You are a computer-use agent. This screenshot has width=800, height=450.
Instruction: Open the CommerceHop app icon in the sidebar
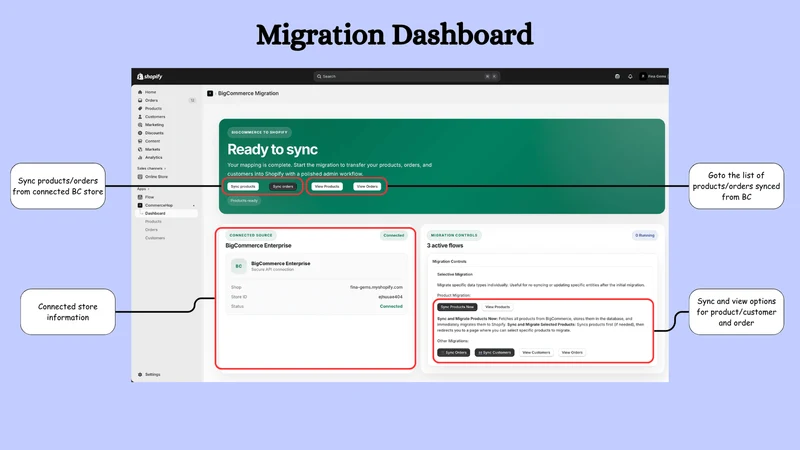coord(140,205)
